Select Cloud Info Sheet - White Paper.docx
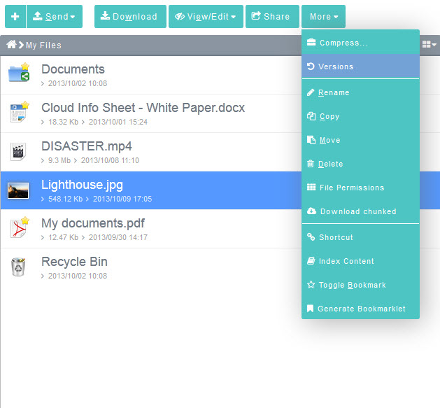The height and width of the screenshot is (408, 440). [x=143, y=108]
